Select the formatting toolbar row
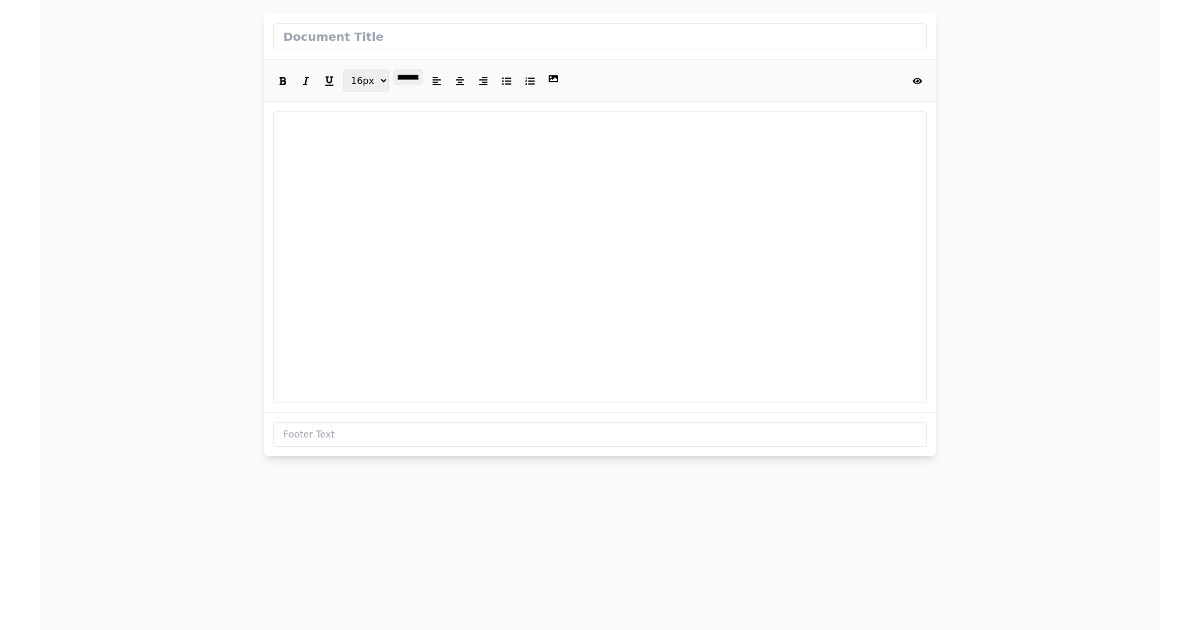This screenshot has width=1200, height=630. click(700, 81)
